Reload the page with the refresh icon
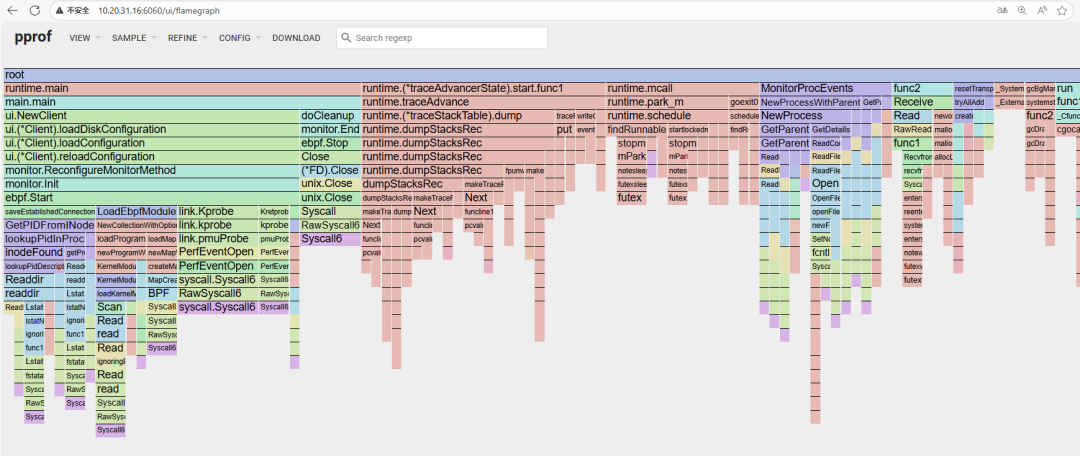 click(x=34, y=9)
